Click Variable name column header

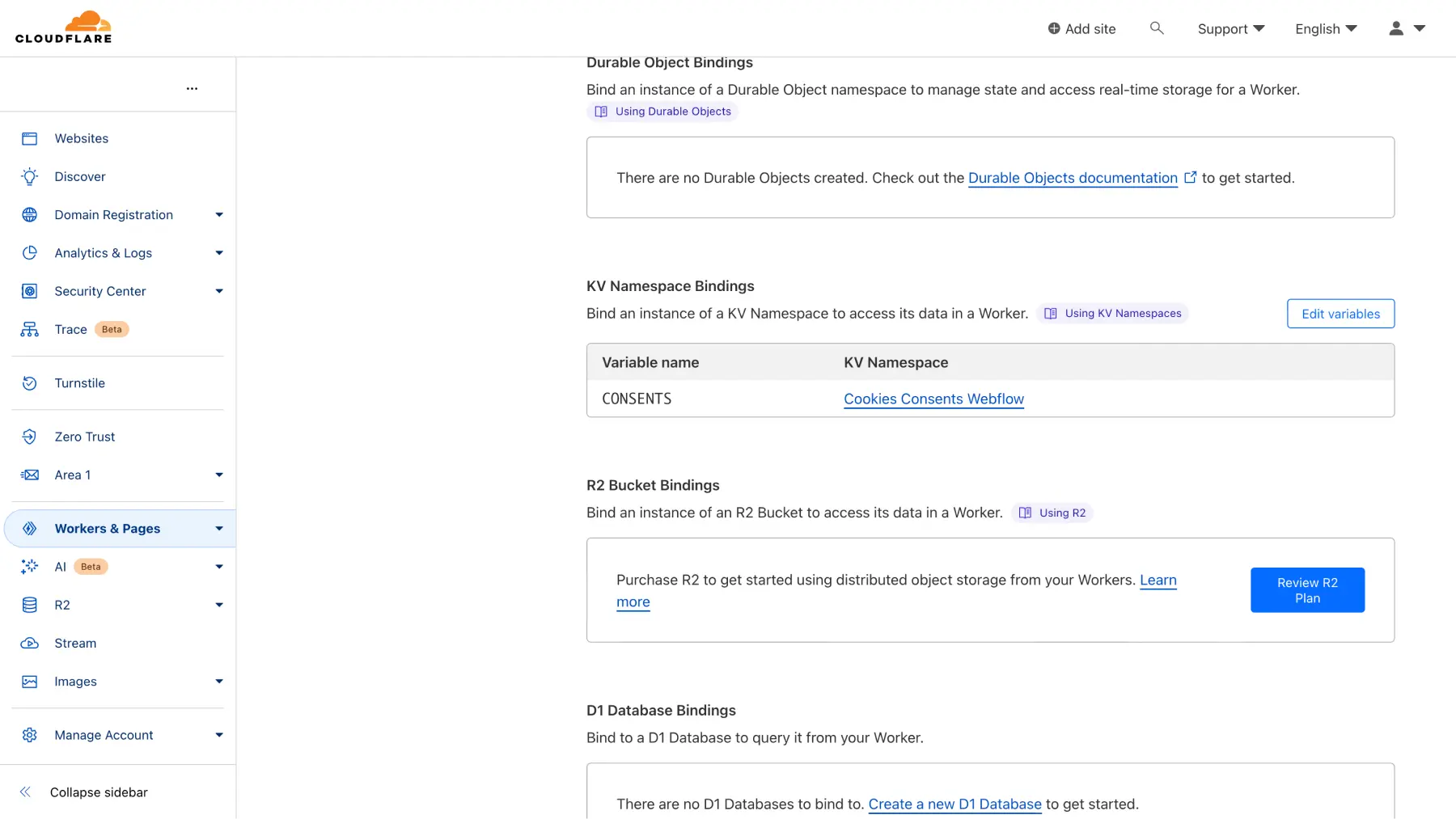point(650,363)
